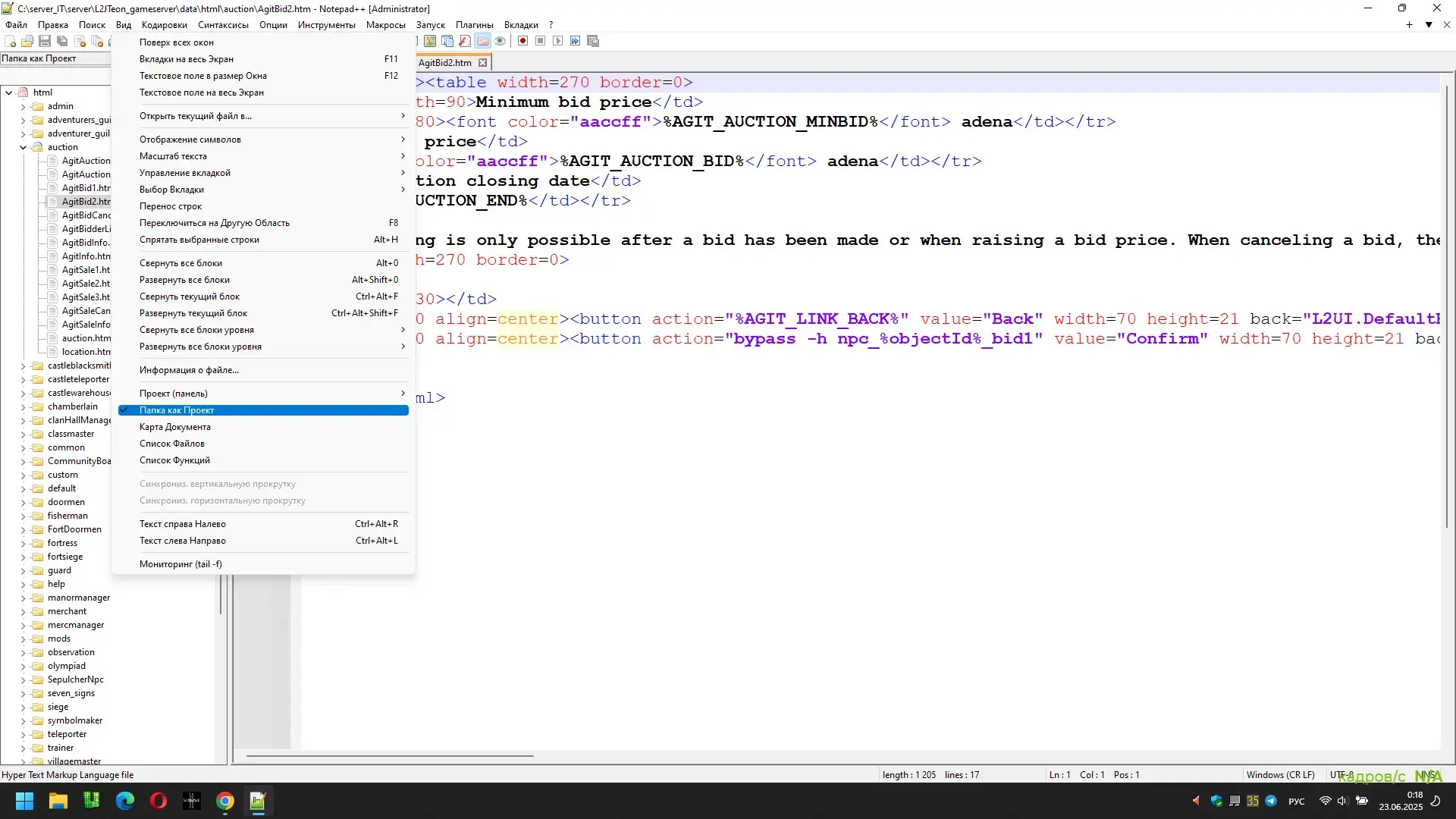
Task: Open the Opera browser taskbar icon
Action: pos(158,801)
